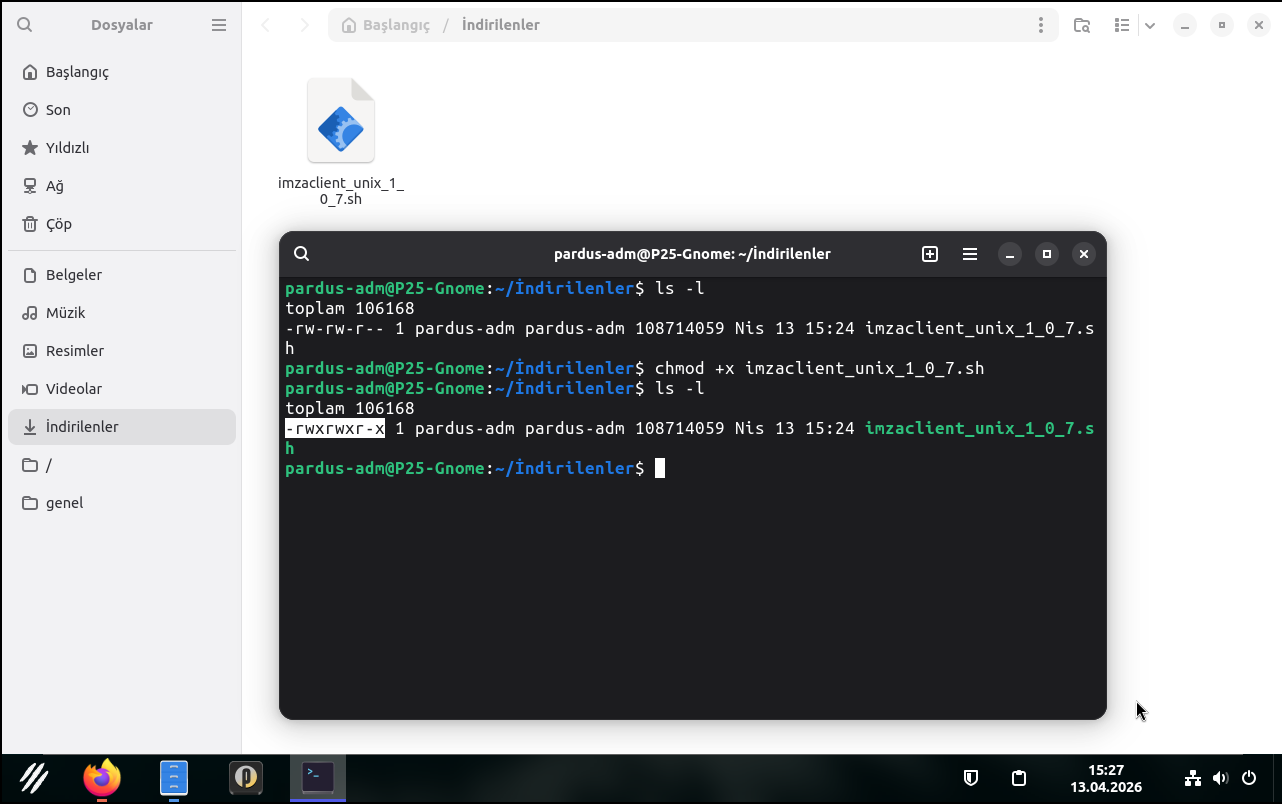Select the imzaclient_unix_1_0_7.sh file icon
Viewport: 1282px width, 804px height.
click(x=341, y=121)
